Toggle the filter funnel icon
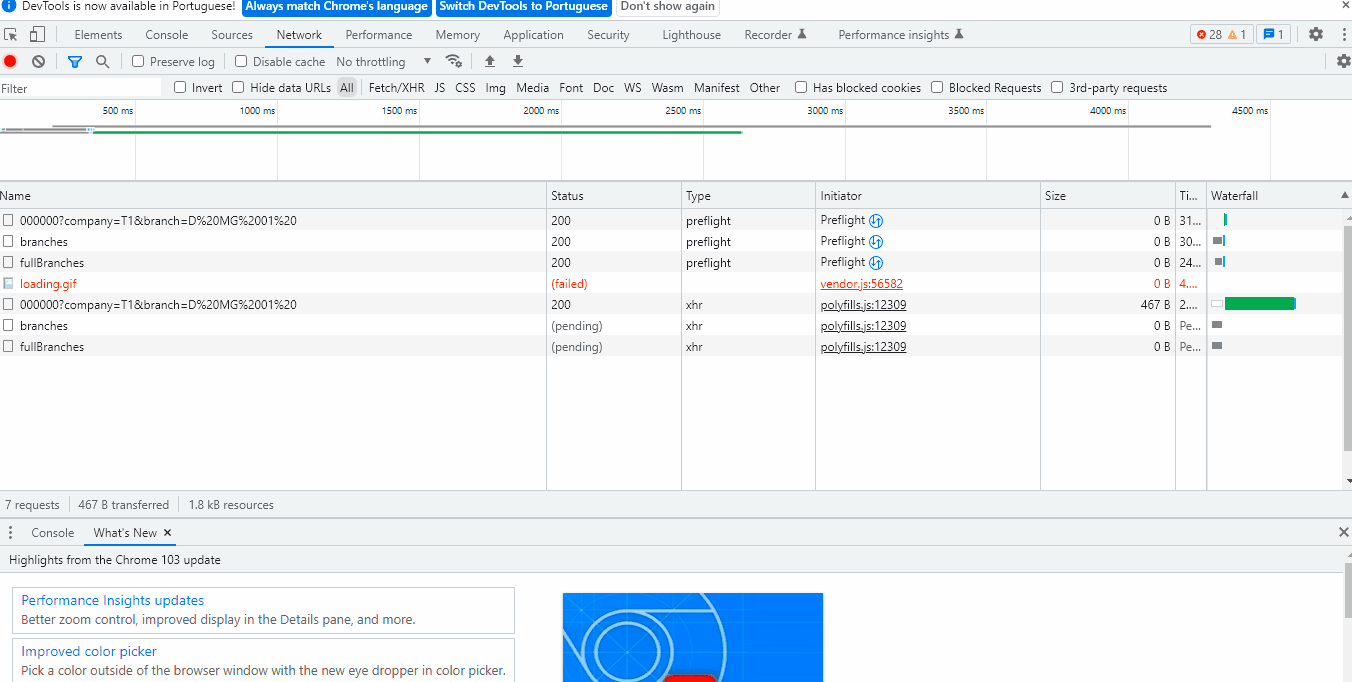1352x682 pixels. [x=75, y=61]
